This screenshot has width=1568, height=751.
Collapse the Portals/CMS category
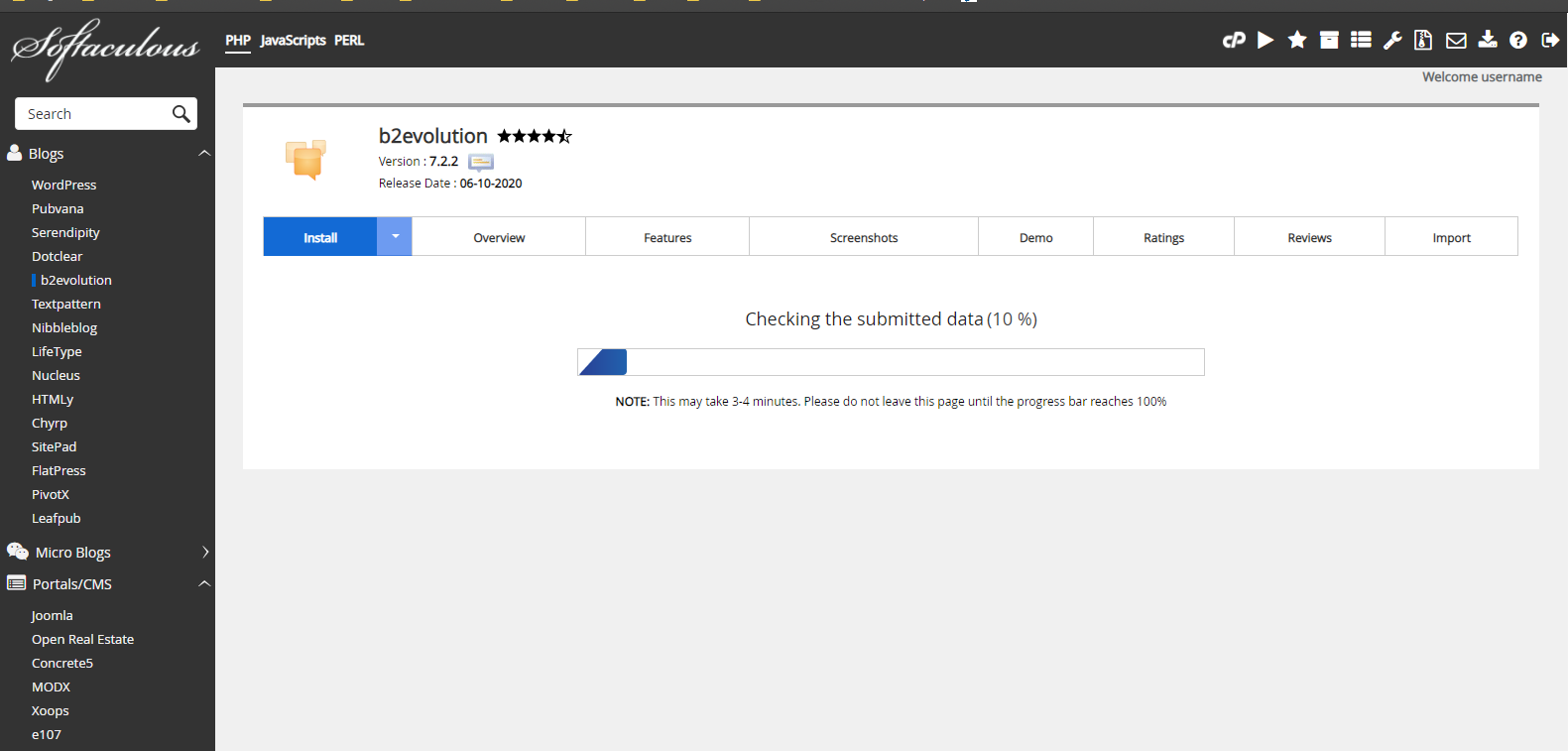point(204,583)
